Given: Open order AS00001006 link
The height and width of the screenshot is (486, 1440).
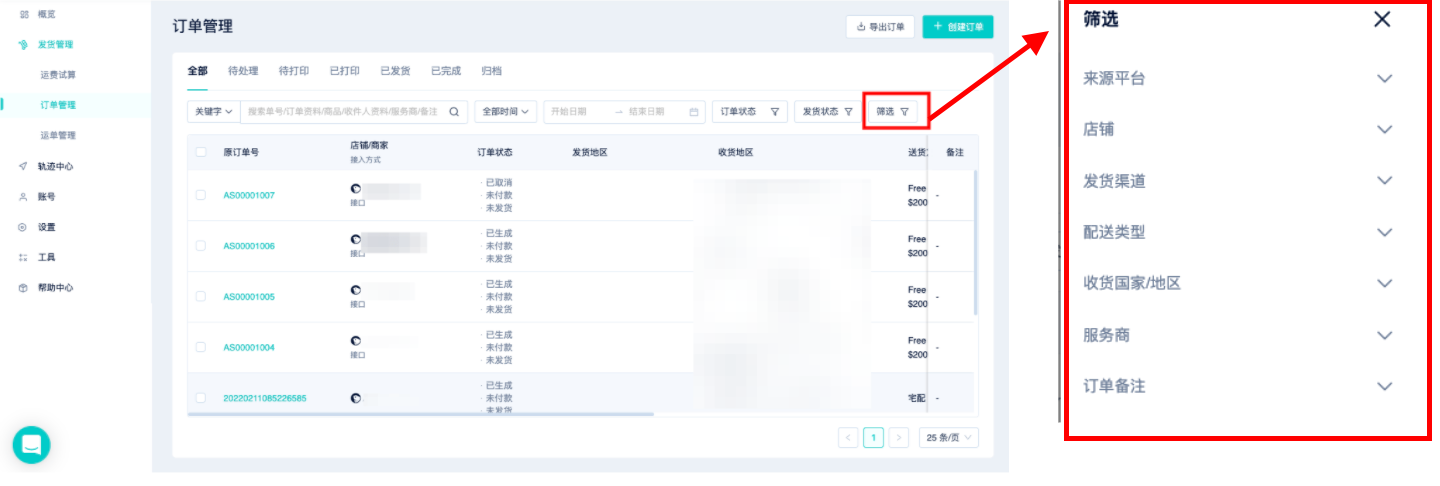Looking at the screenshot, I should pos(249,246).
